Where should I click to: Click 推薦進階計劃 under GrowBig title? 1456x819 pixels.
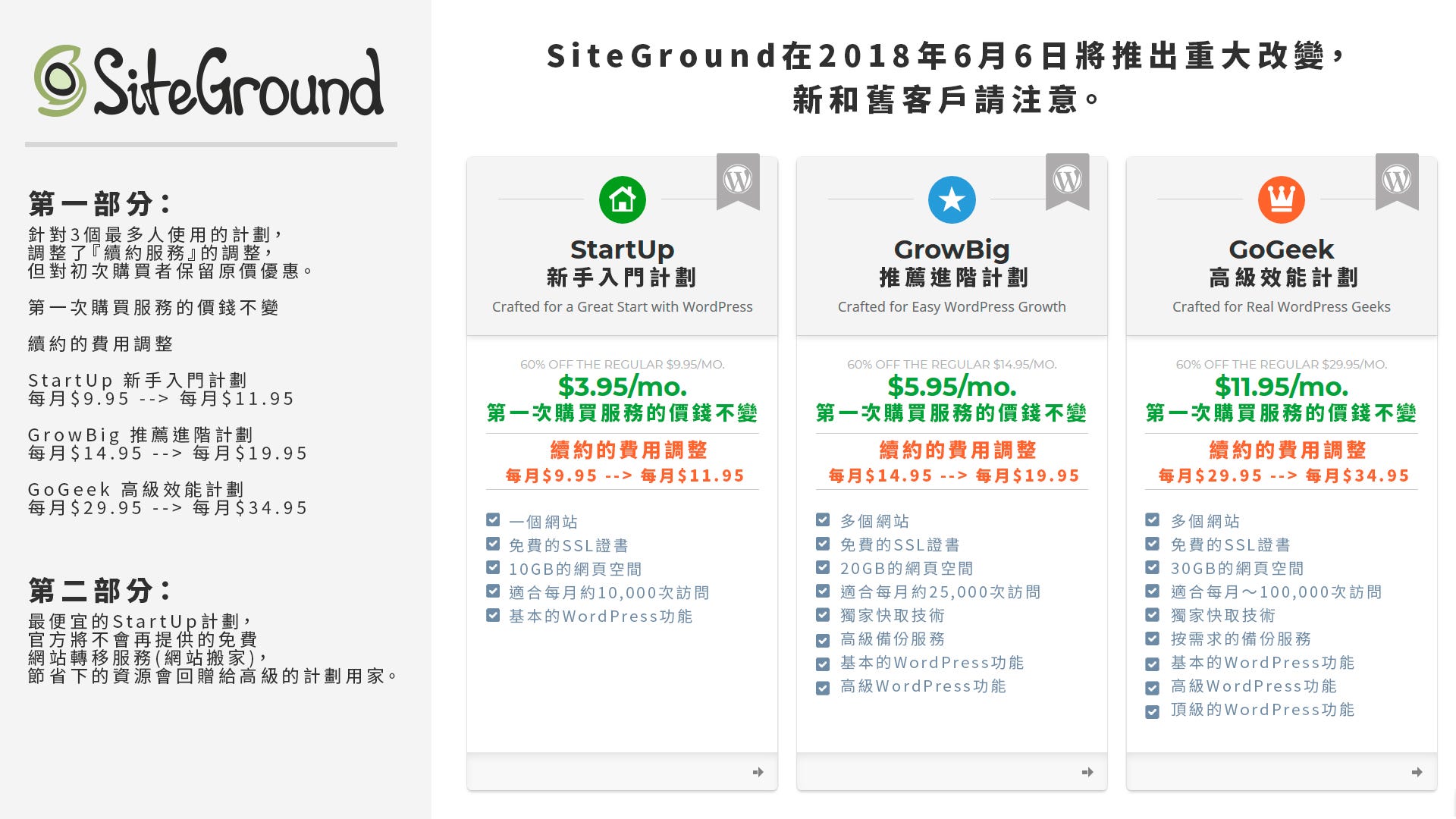(x=954, y=278)
